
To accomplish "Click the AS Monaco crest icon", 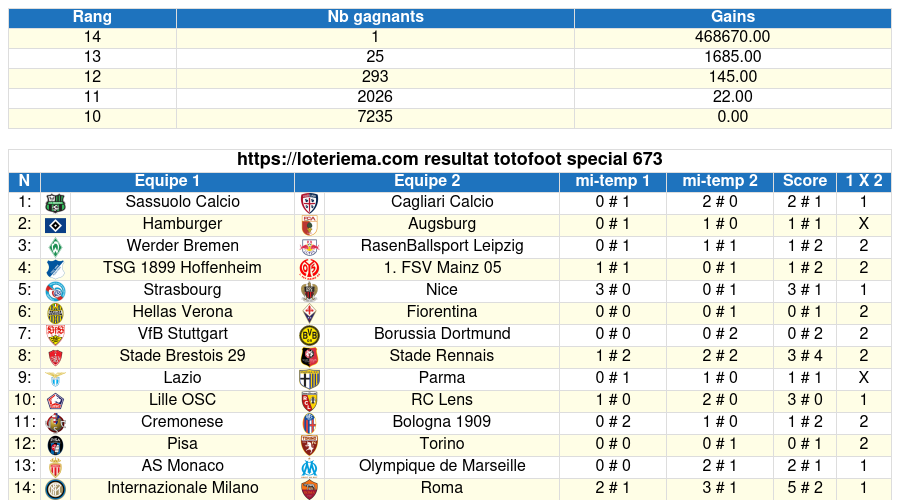I will 56,467.
